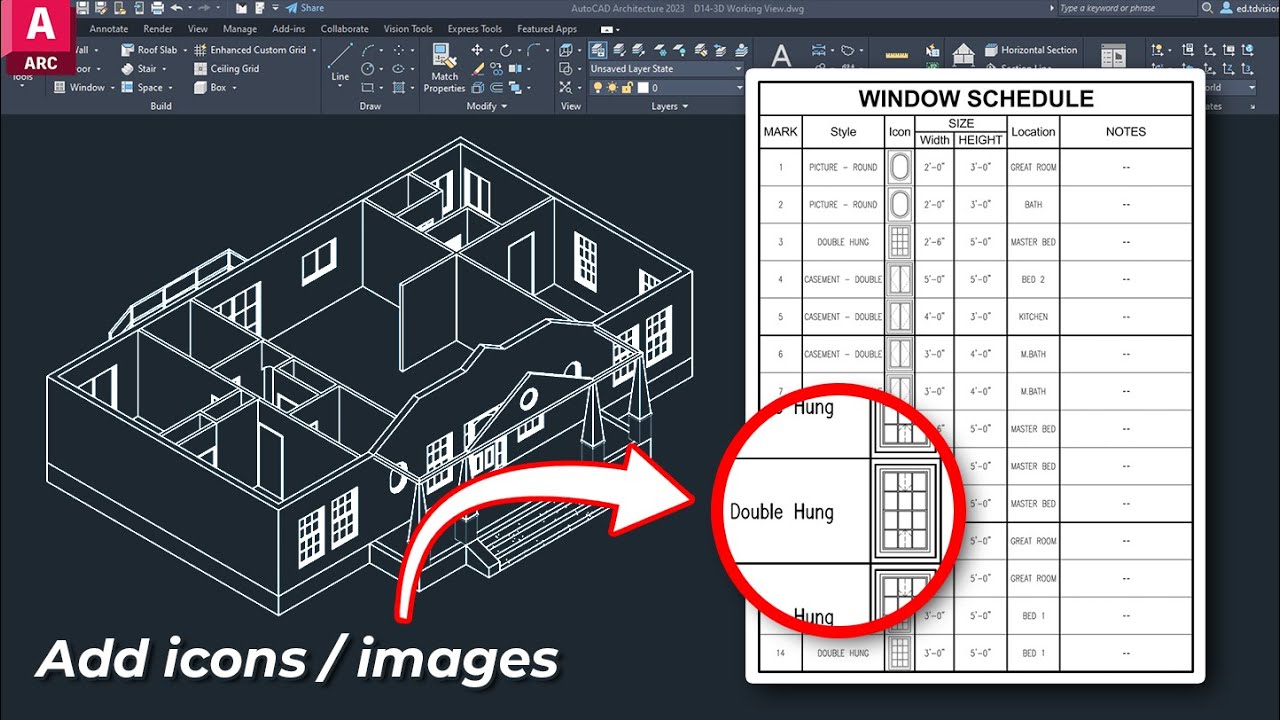1280x720 pixels.
Task: Click the Share button
Action: tap(305, 8)
